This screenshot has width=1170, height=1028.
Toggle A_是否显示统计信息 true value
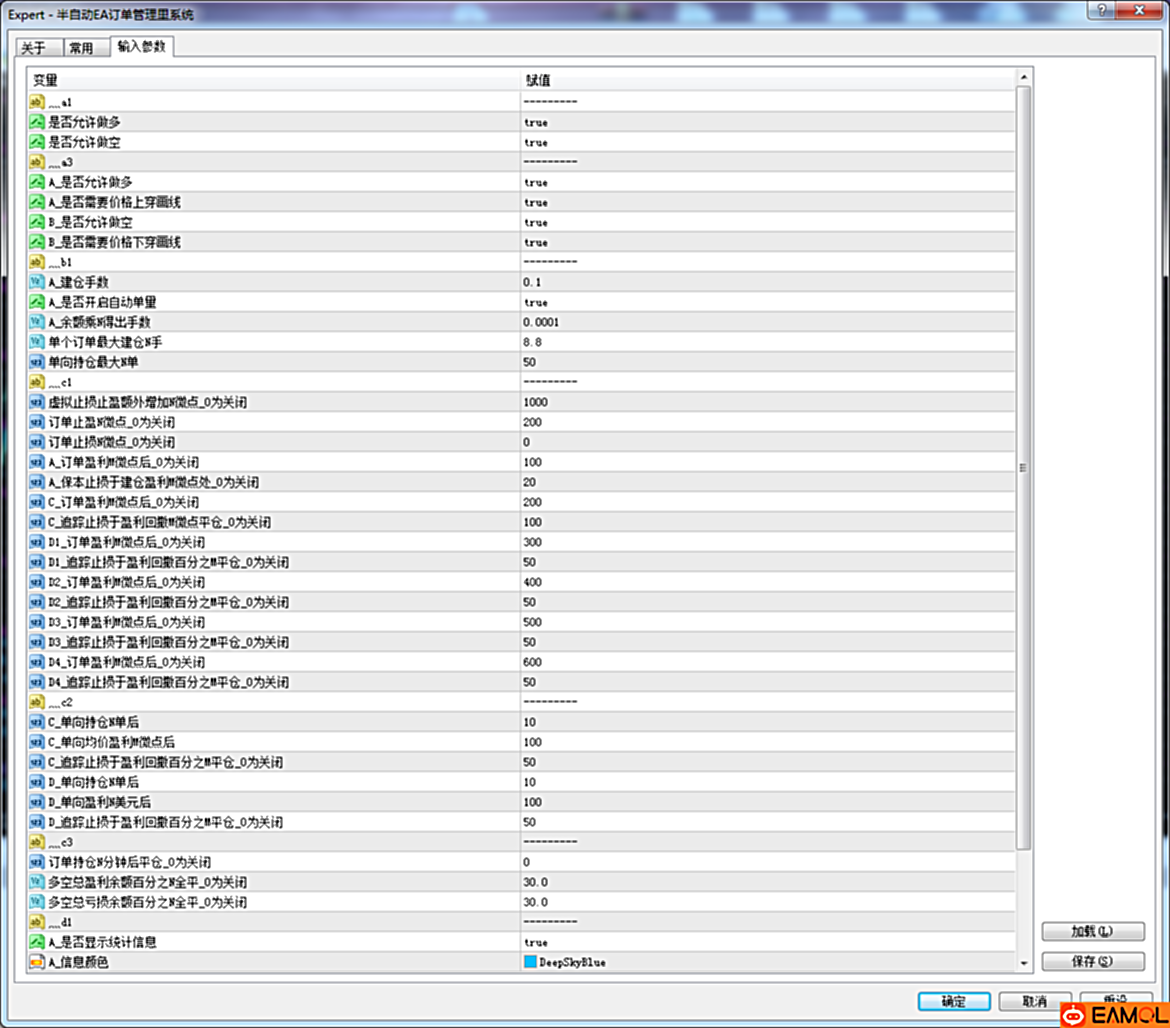click(x=536, y=942)
